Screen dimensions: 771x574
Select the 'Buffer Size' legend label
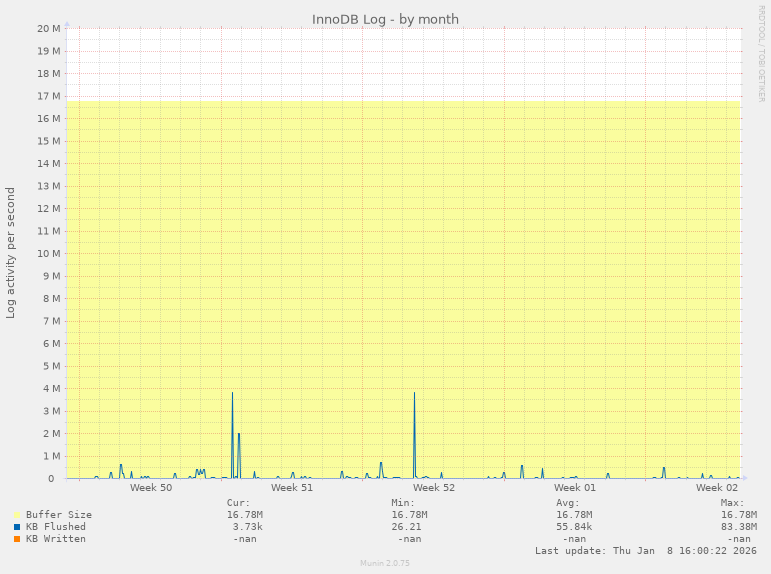coord(59,514)
